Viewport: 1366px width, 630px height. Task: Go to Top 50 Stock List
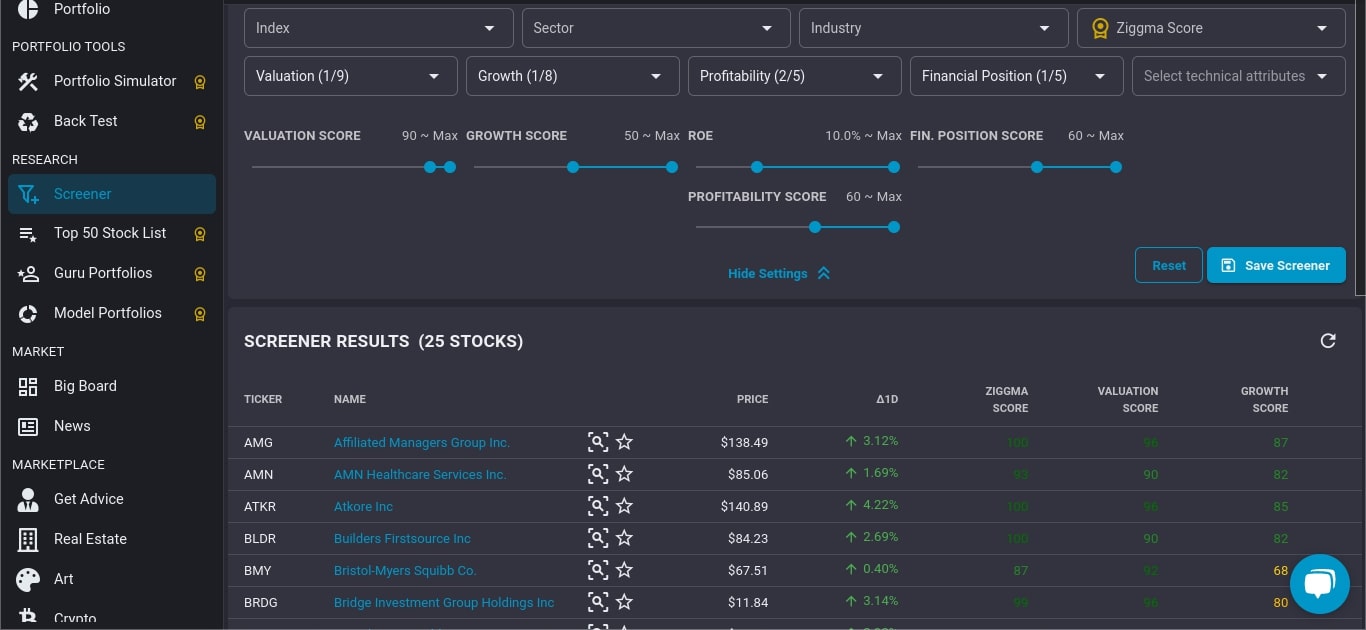110,233
